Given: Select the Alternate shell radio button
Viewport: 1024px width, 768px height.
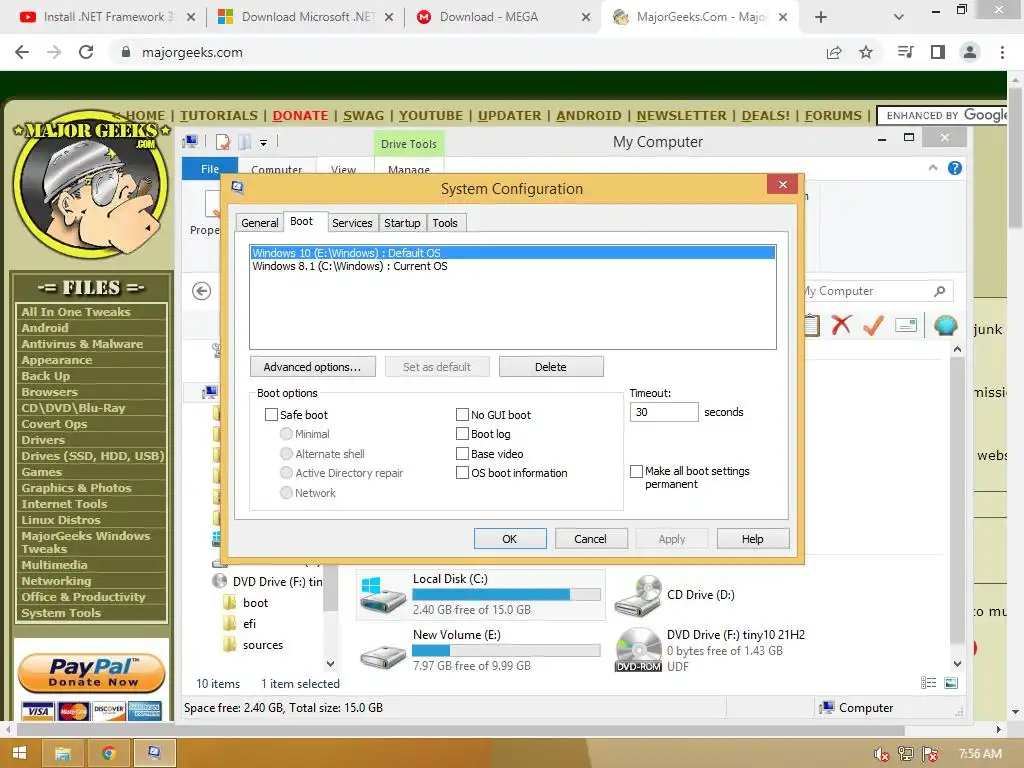Looking at the screenshot, I should coord(286,453).
